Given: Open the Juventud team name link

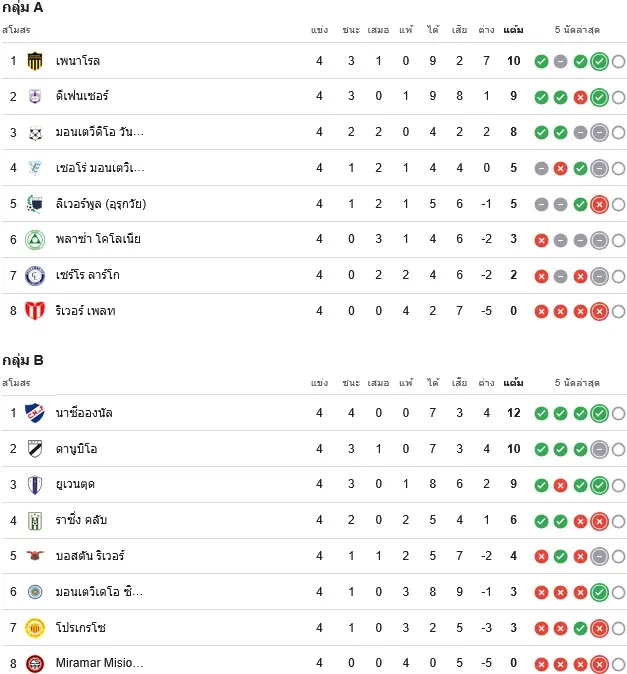Looking at the screenshot, I should click(75, 484).
